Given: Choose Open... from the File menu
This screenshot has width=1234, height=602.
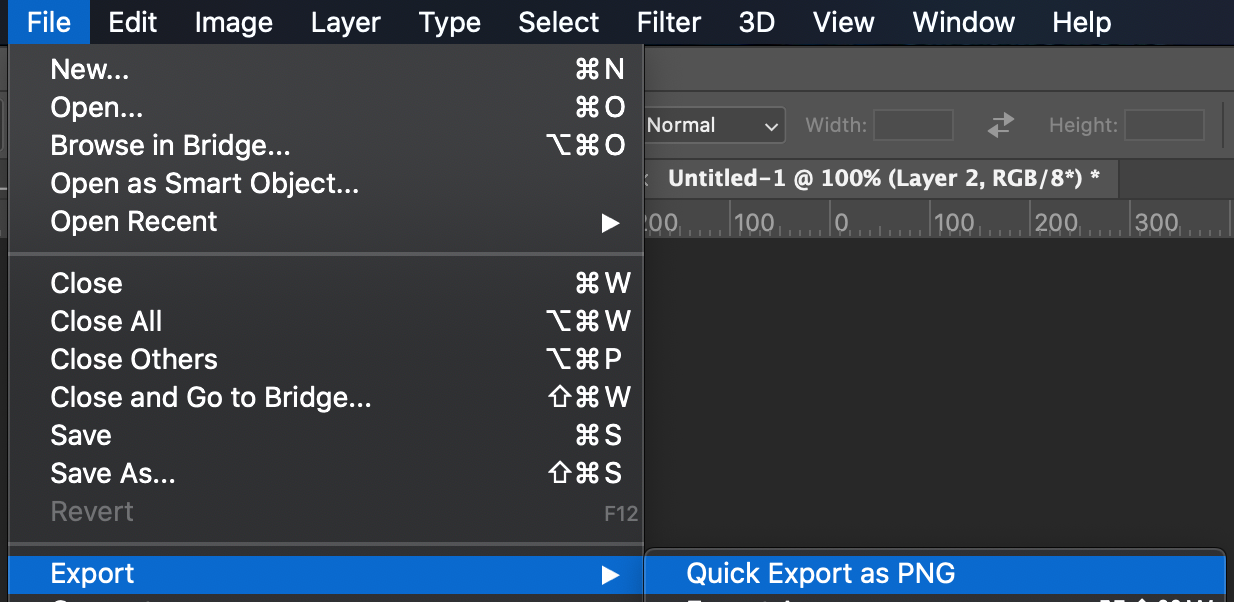Looking at the screenshot, I should 326,107.
